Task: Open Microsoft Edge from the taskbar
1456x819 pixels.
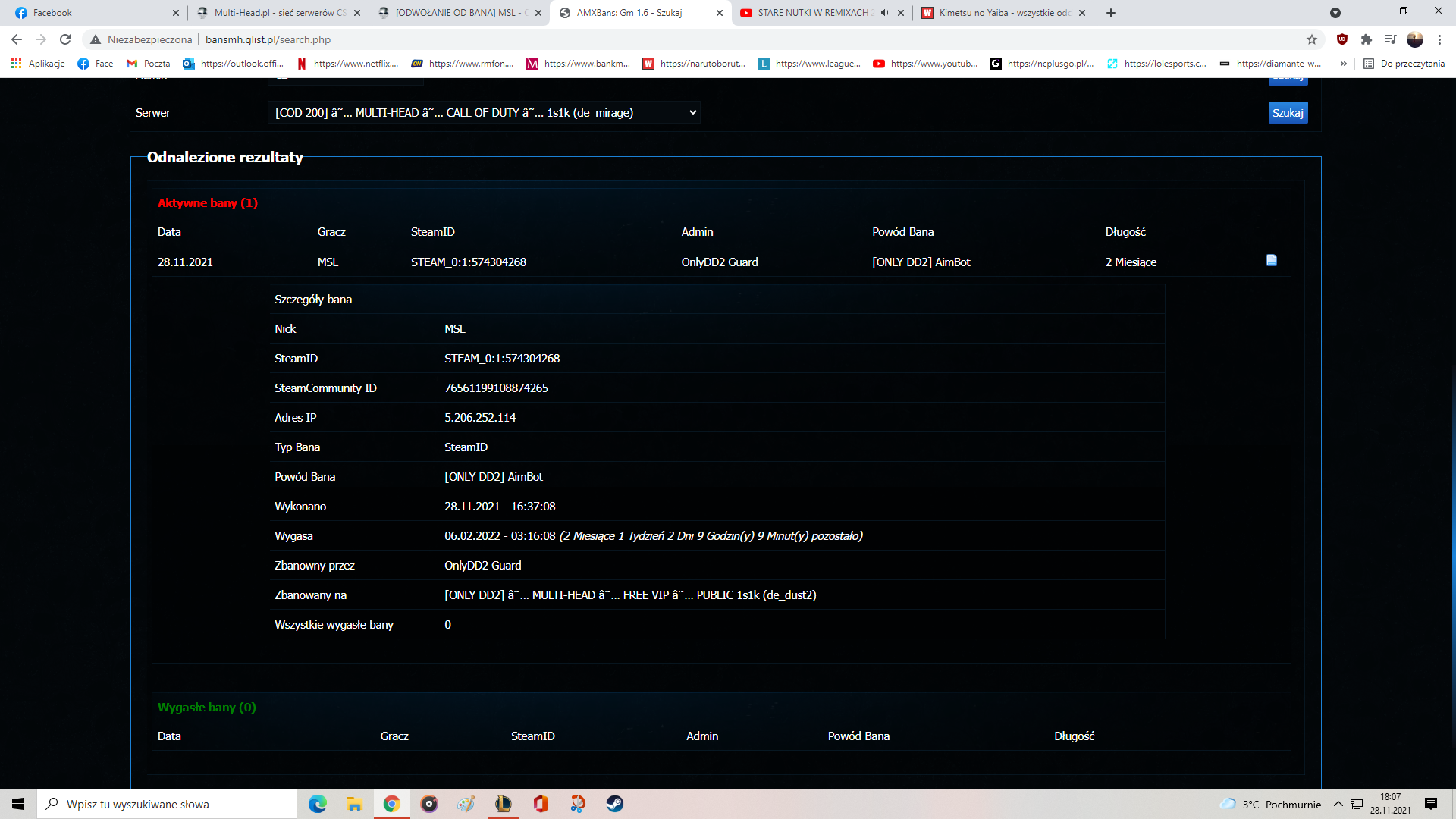Action: [x=317, y=804]
